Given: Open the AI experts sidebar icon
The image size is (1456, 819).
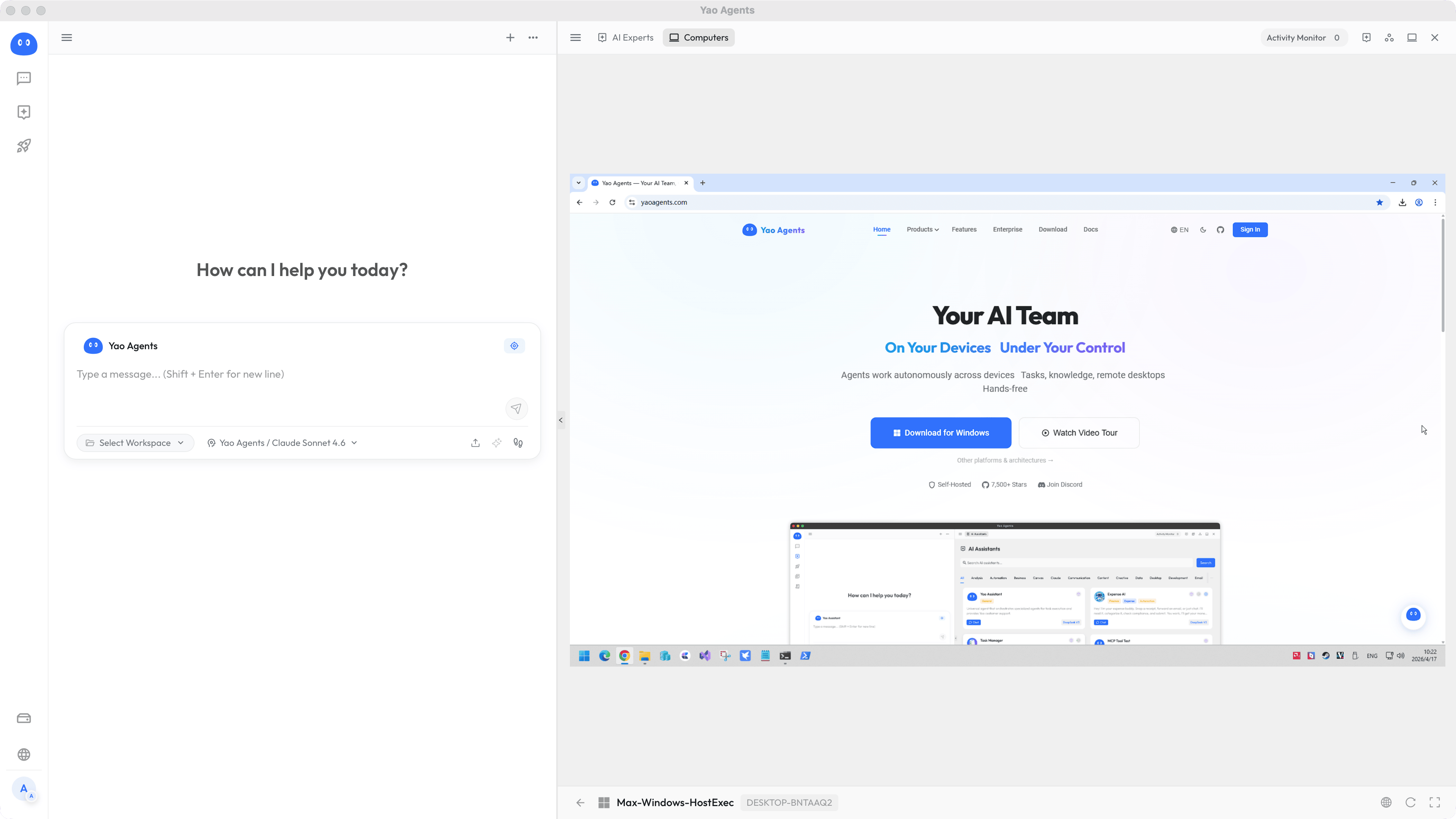Looking at the screenshot, I should [x=24, y=112].
